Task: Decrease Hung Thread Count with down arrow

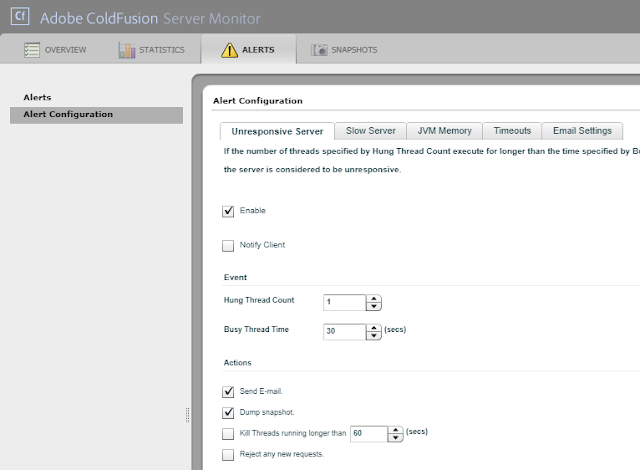Action: pyautogui.click(x=374, y=306)
